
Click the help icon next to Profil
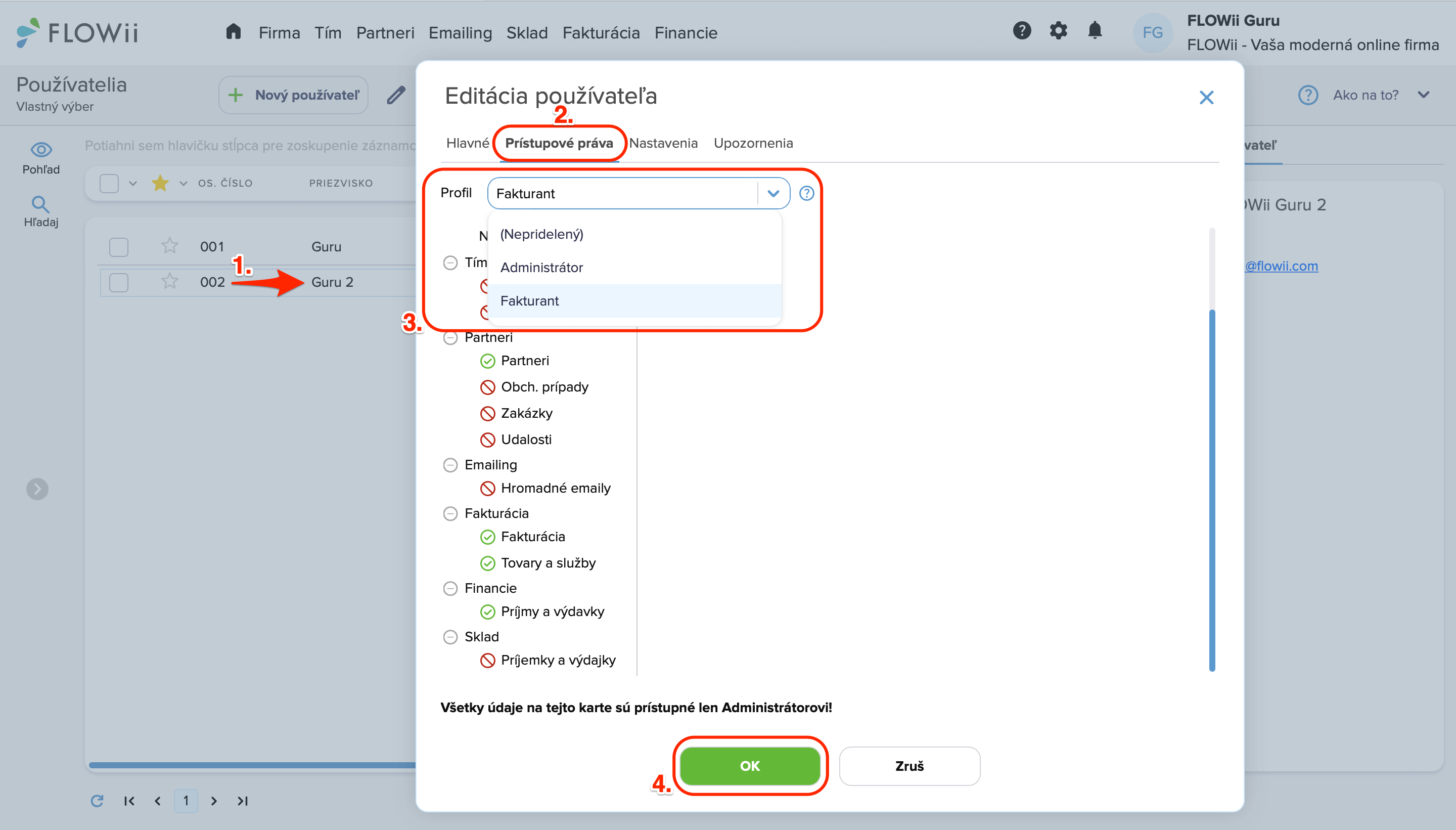806,193
